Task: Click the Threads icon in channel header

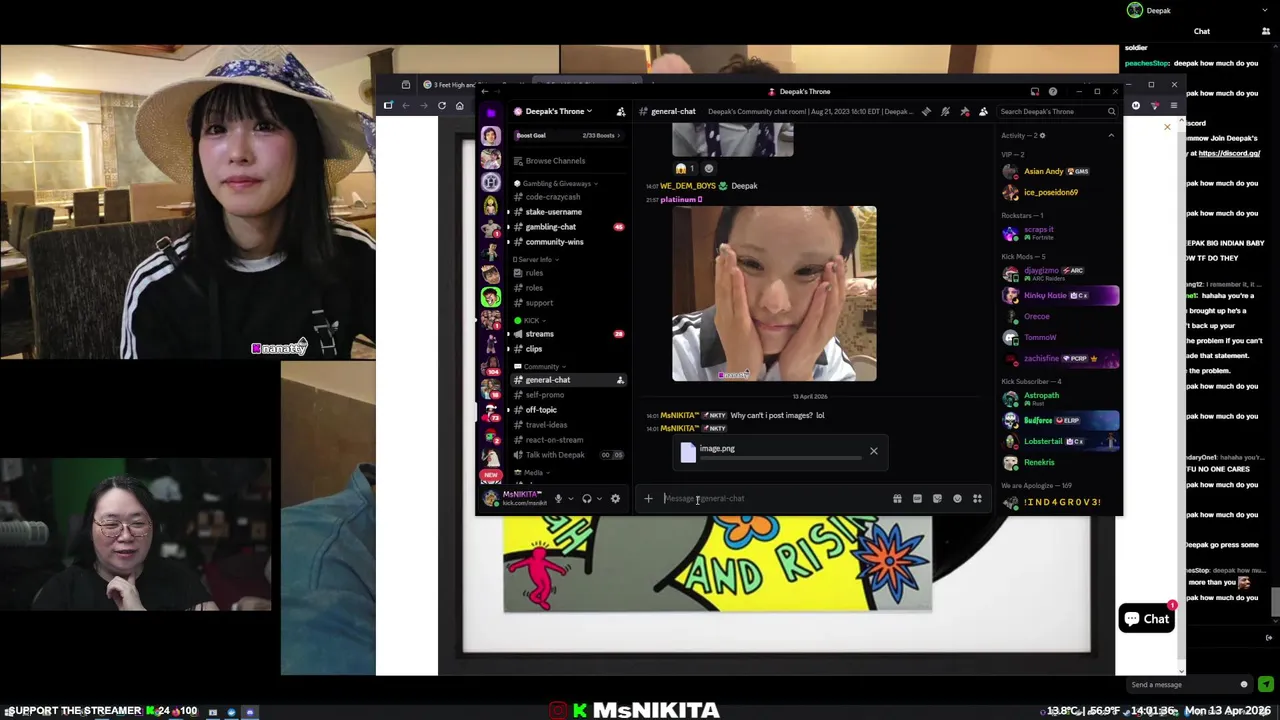Action: point(926,111)
